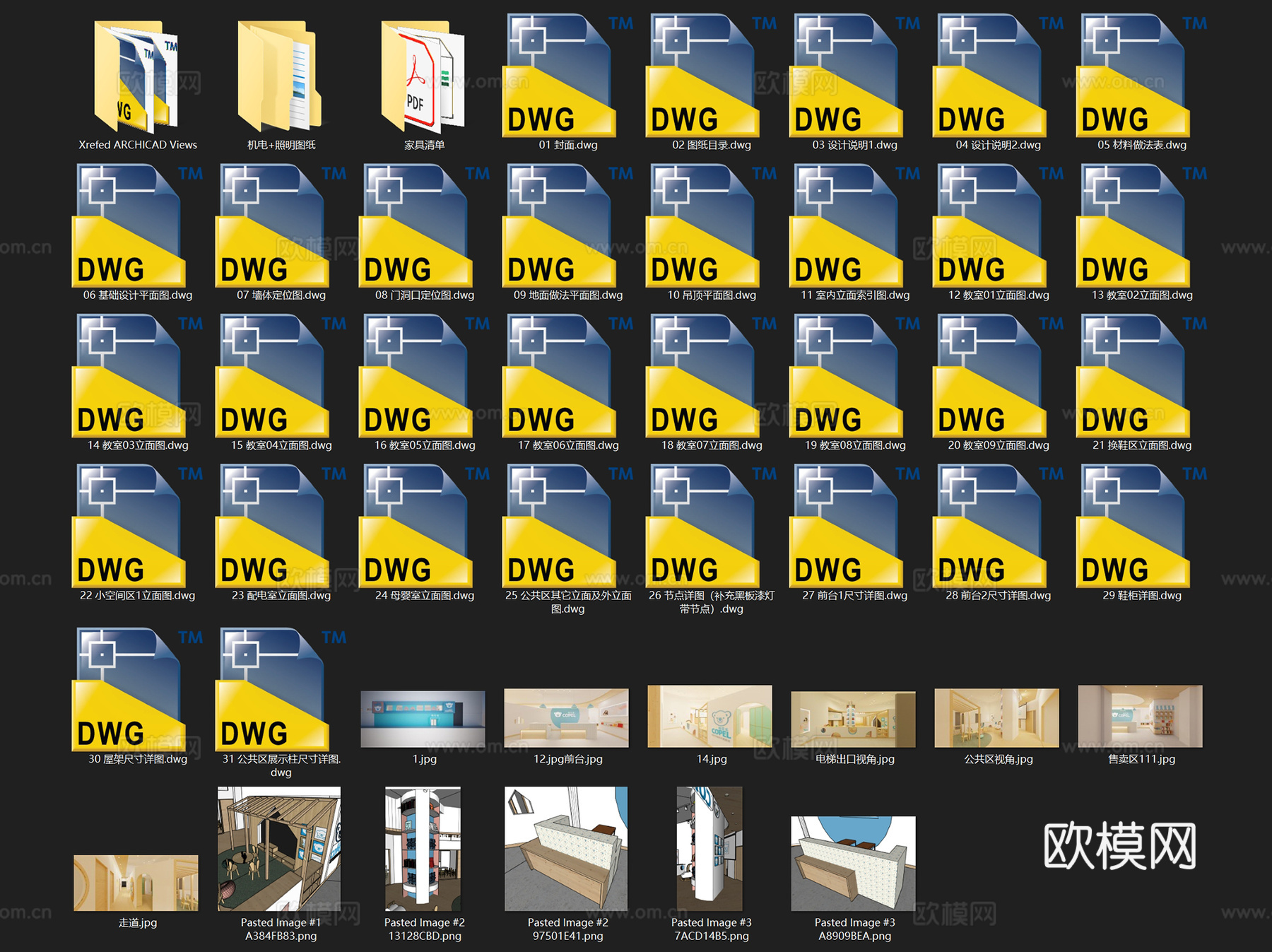The image size is (1272, 952).
Task: Select the 29 鞋柜详图.dwg file icon
Action: point(1133,527)
